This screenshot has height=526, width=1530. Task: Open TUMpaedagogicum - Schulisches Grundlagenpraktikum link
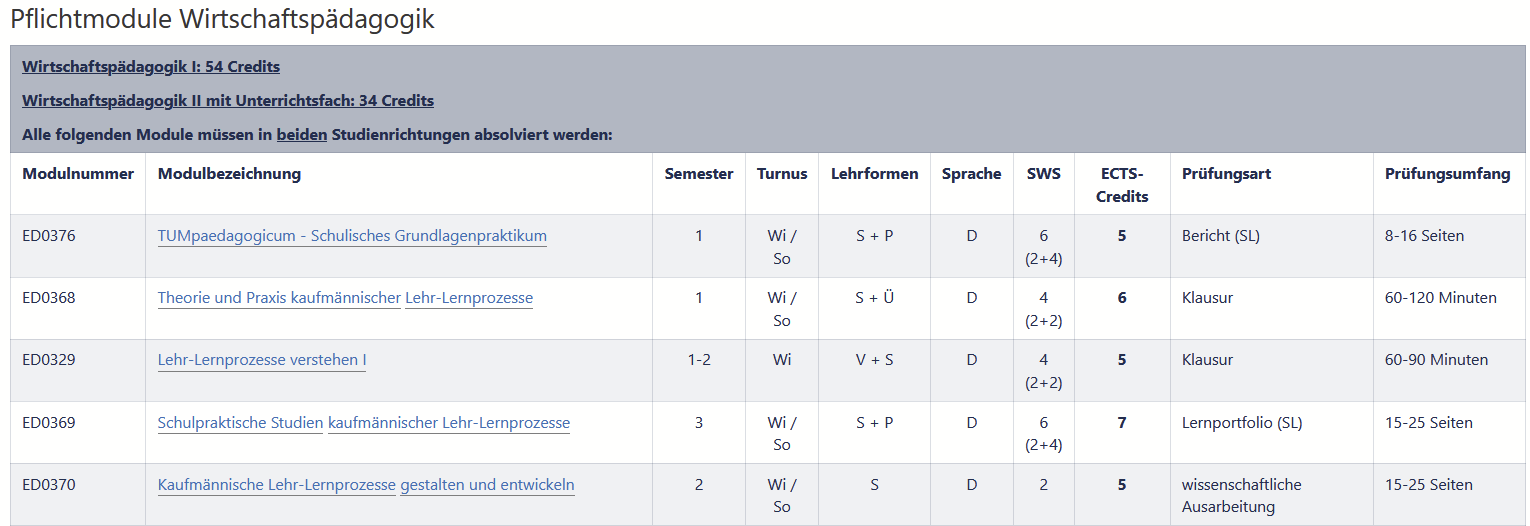[x=352, y=237]
